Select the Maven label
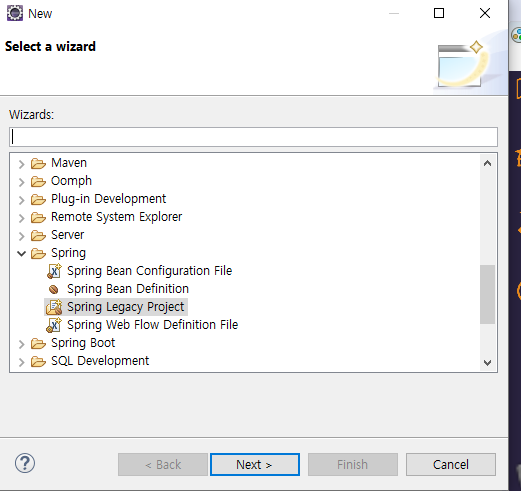This screenshot has width=521, height=491. (69, 163)
